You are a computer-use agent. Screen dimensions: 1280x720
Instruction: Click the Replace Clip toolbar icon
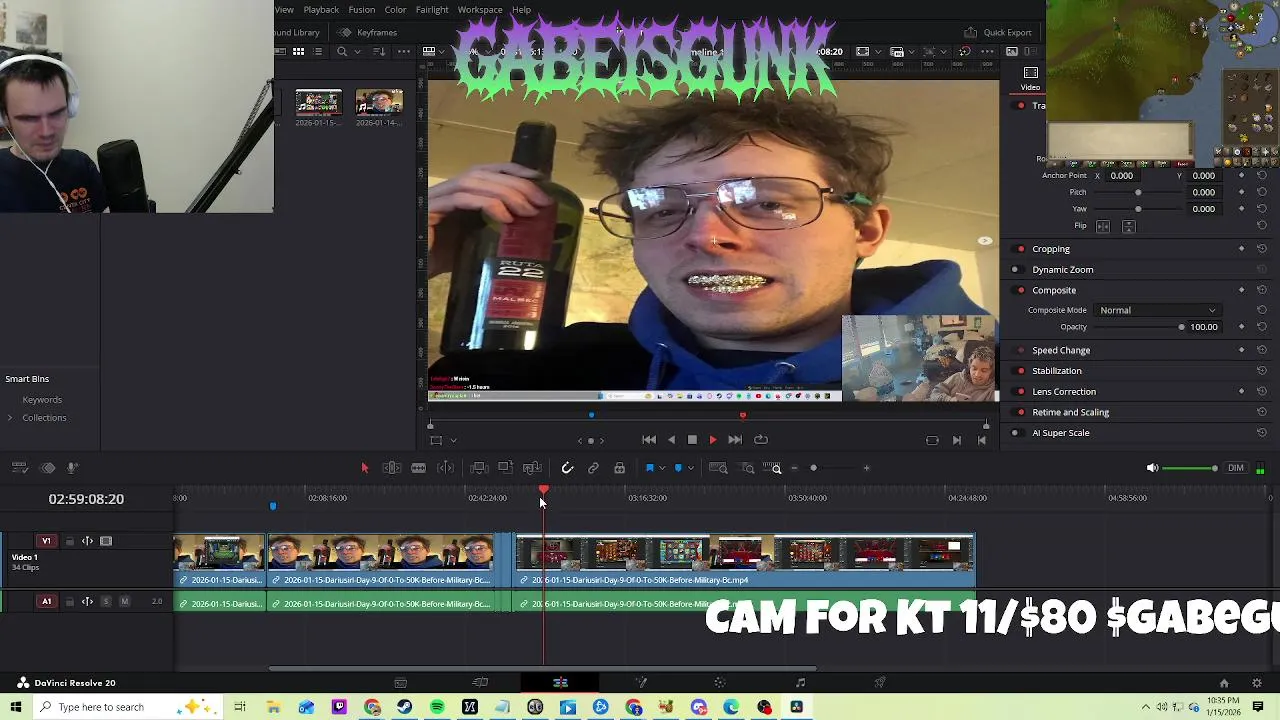(532, 468)
